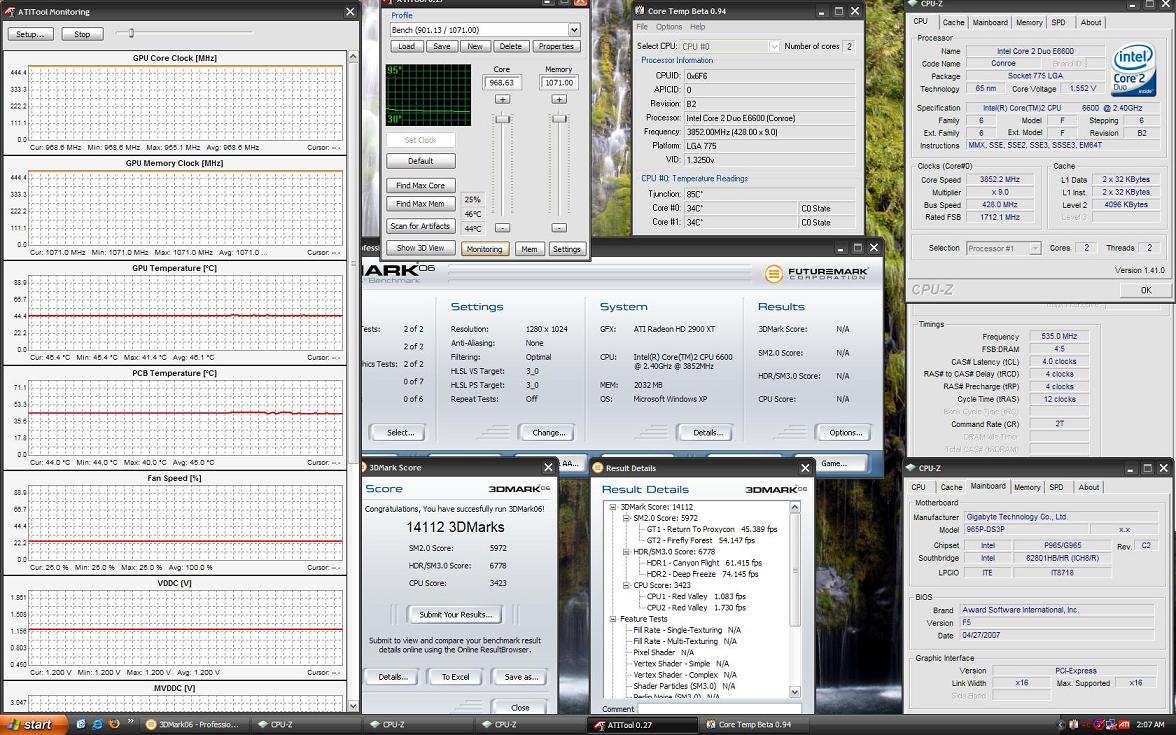Click Core Temp title bar icon
The width and height of the screenshot is (1176, 735).
tap(639, 11)
